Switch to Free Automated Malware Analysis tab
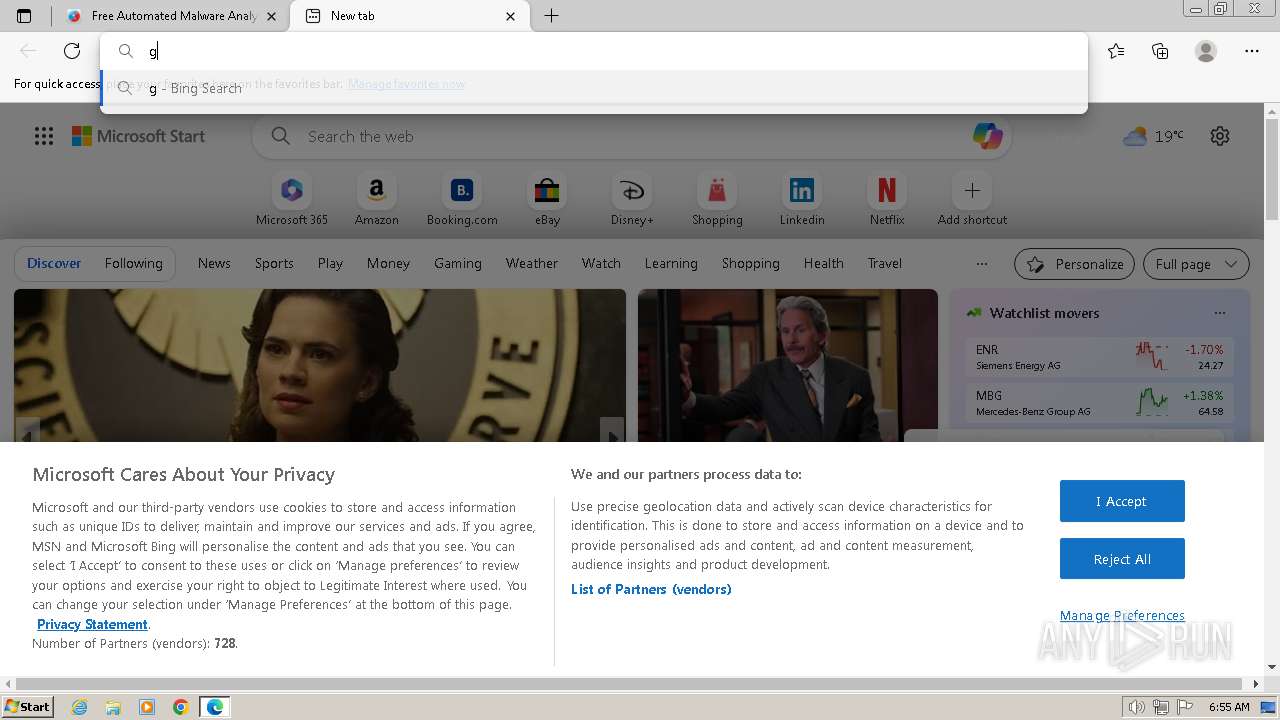 click(172, 16)
